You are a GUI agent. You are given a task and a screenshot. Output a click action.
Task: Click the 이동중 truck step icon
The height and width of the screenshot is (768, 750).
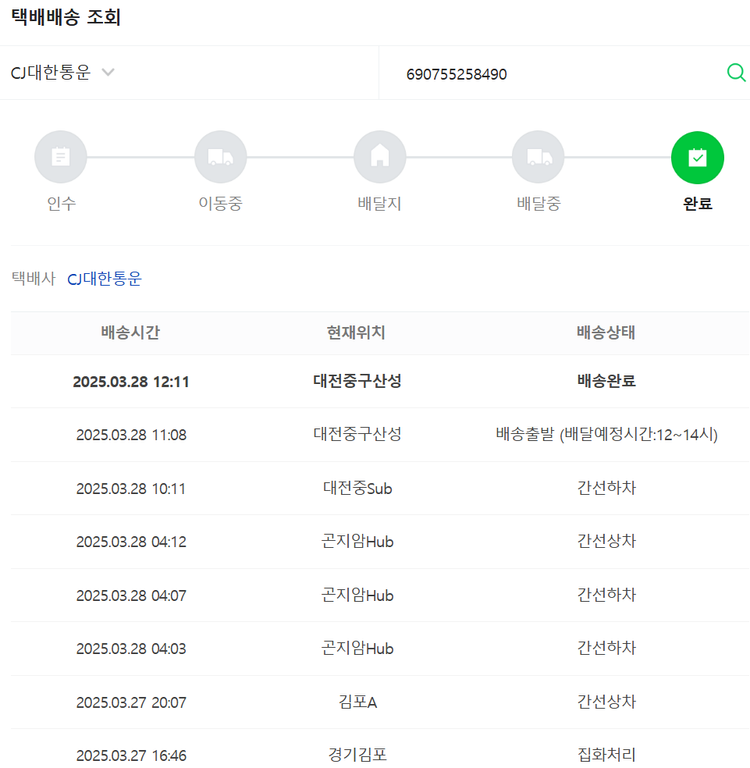pos(220,157)
